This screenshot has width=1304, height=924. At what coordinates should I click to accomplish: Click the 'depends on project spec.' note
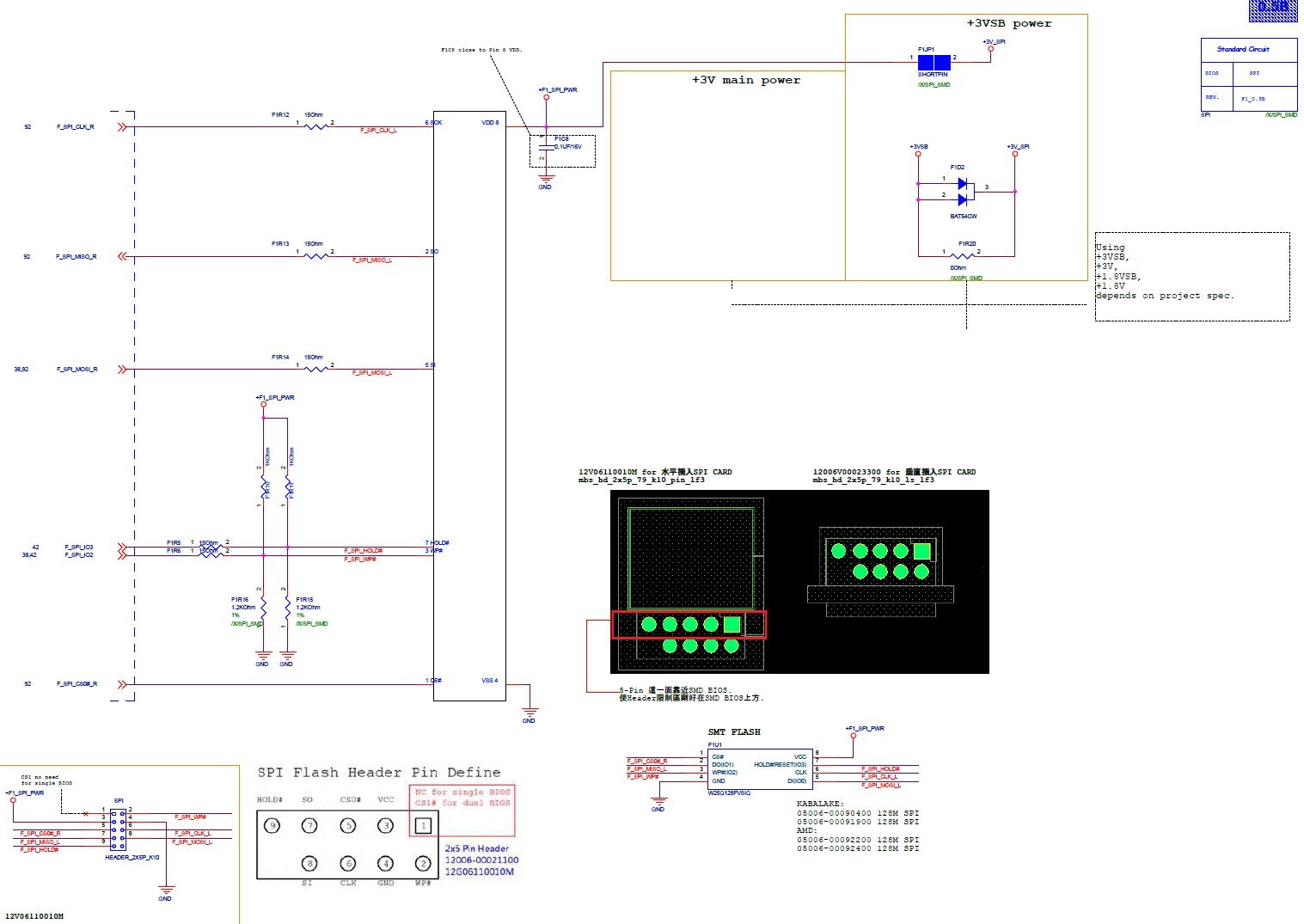pos(1165,296)
